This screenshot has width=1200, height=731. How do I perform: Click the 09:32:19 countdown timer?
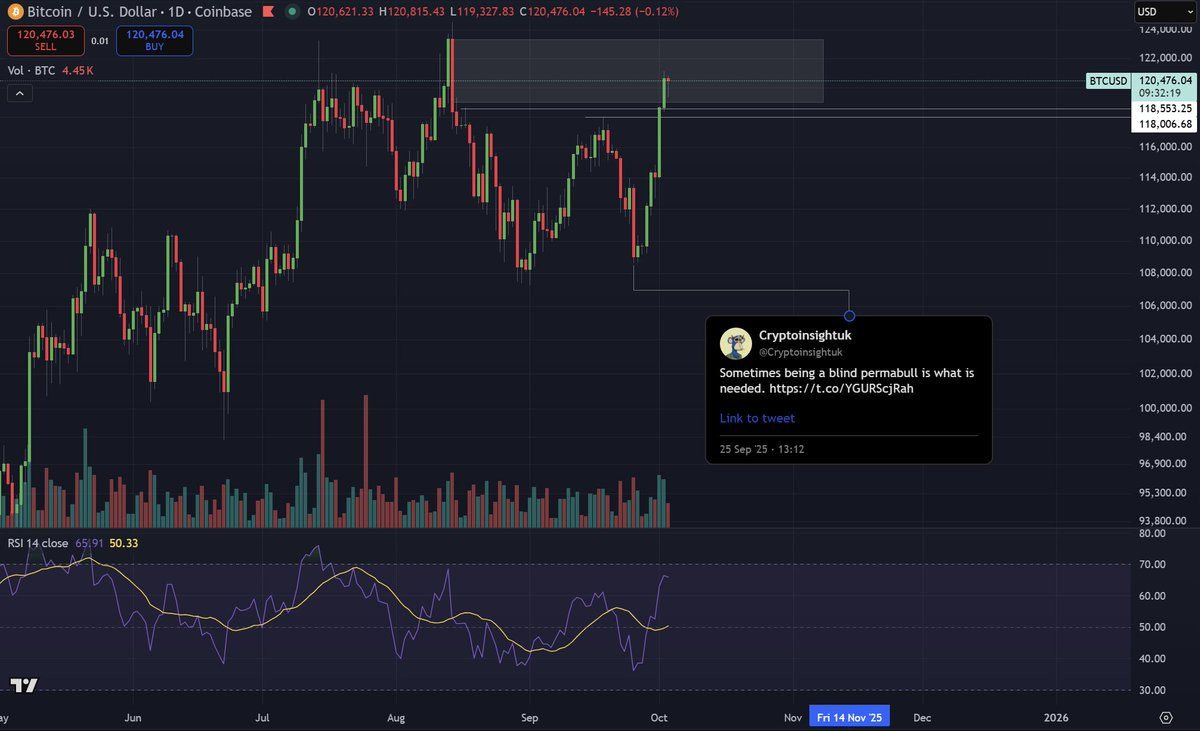click(1161, 93)
